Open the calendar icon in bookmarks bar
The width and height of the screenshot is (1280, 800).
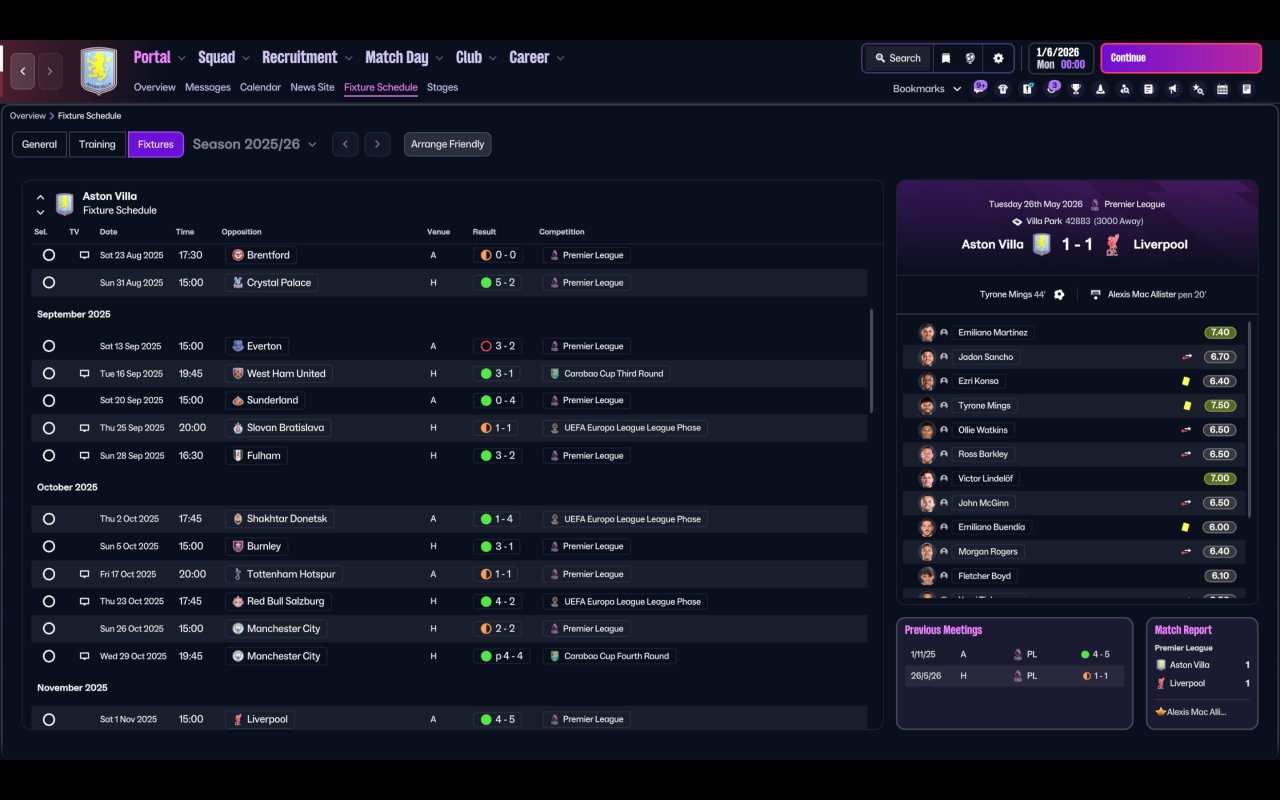(1222, 89)
